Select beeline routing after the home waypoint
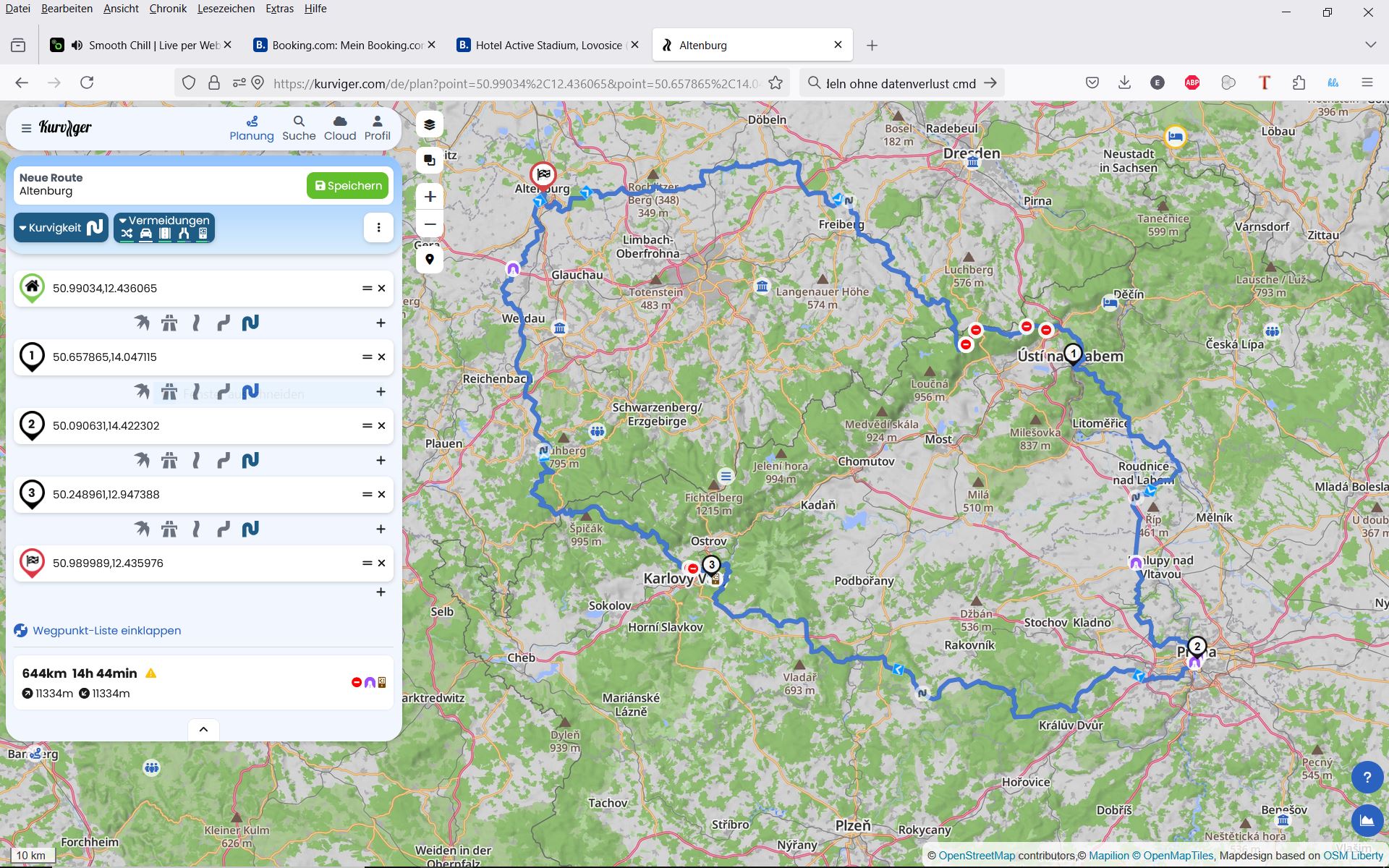The height and width of the screenshot is (868, 1389). [142, 323]
